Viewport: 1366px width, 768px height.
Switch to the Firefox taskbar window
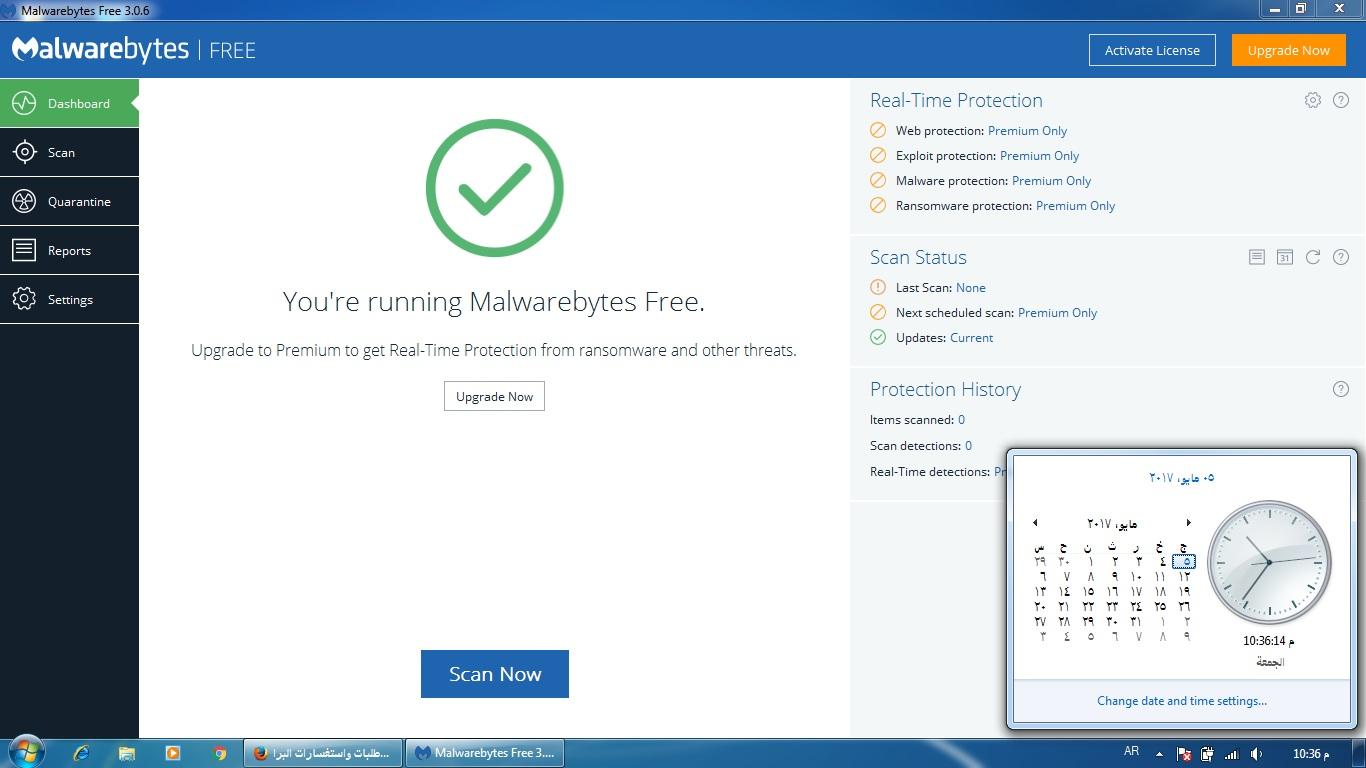point(323,753)
